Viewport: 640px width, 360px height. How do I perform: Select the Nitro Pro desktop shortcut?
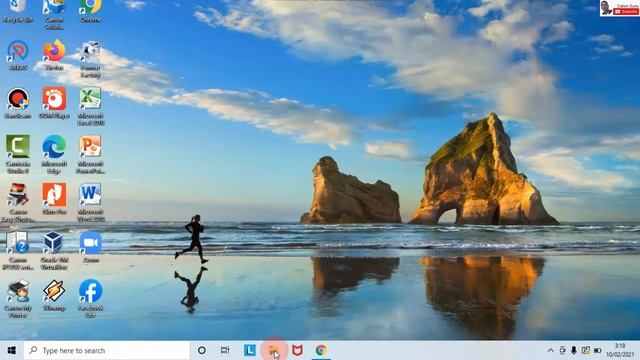click(54, 199)
